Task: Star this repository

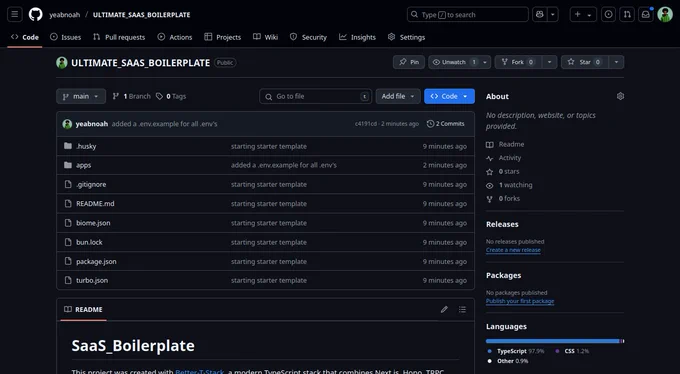Action: (585, 62)
